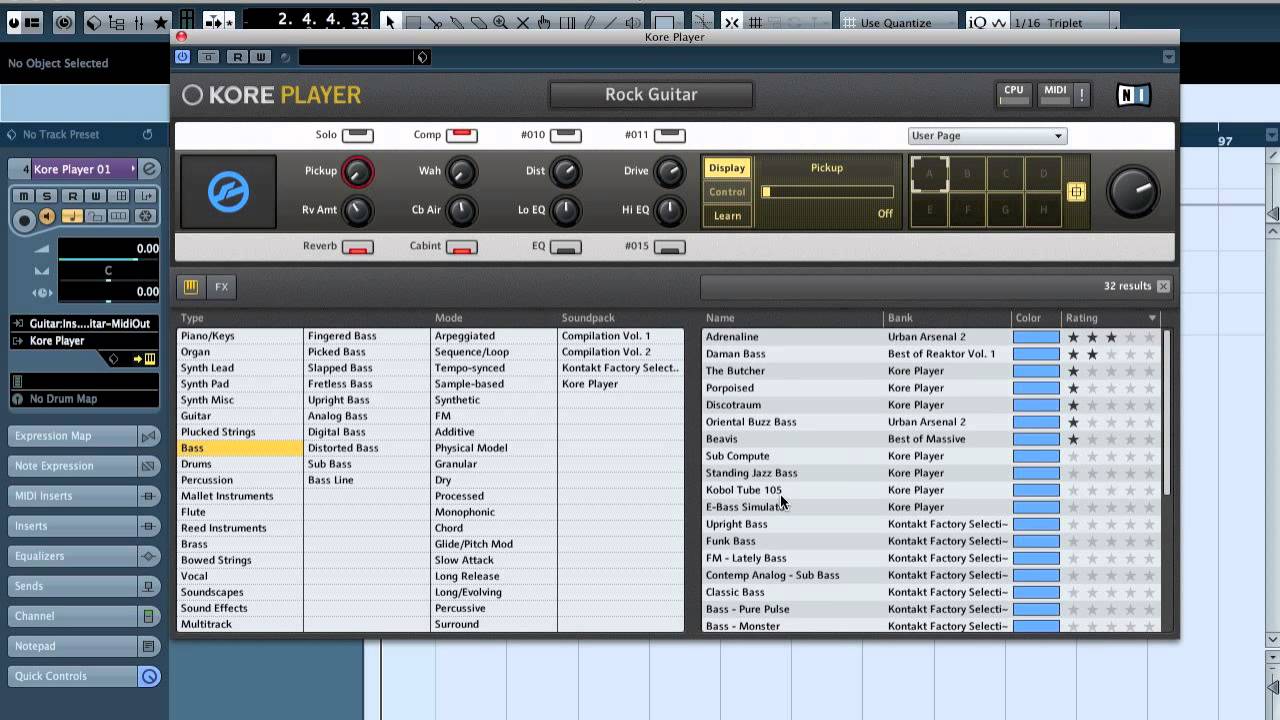Click the Pickup value bar
The height and width of the screenshot is (720, 1280).
827,192
